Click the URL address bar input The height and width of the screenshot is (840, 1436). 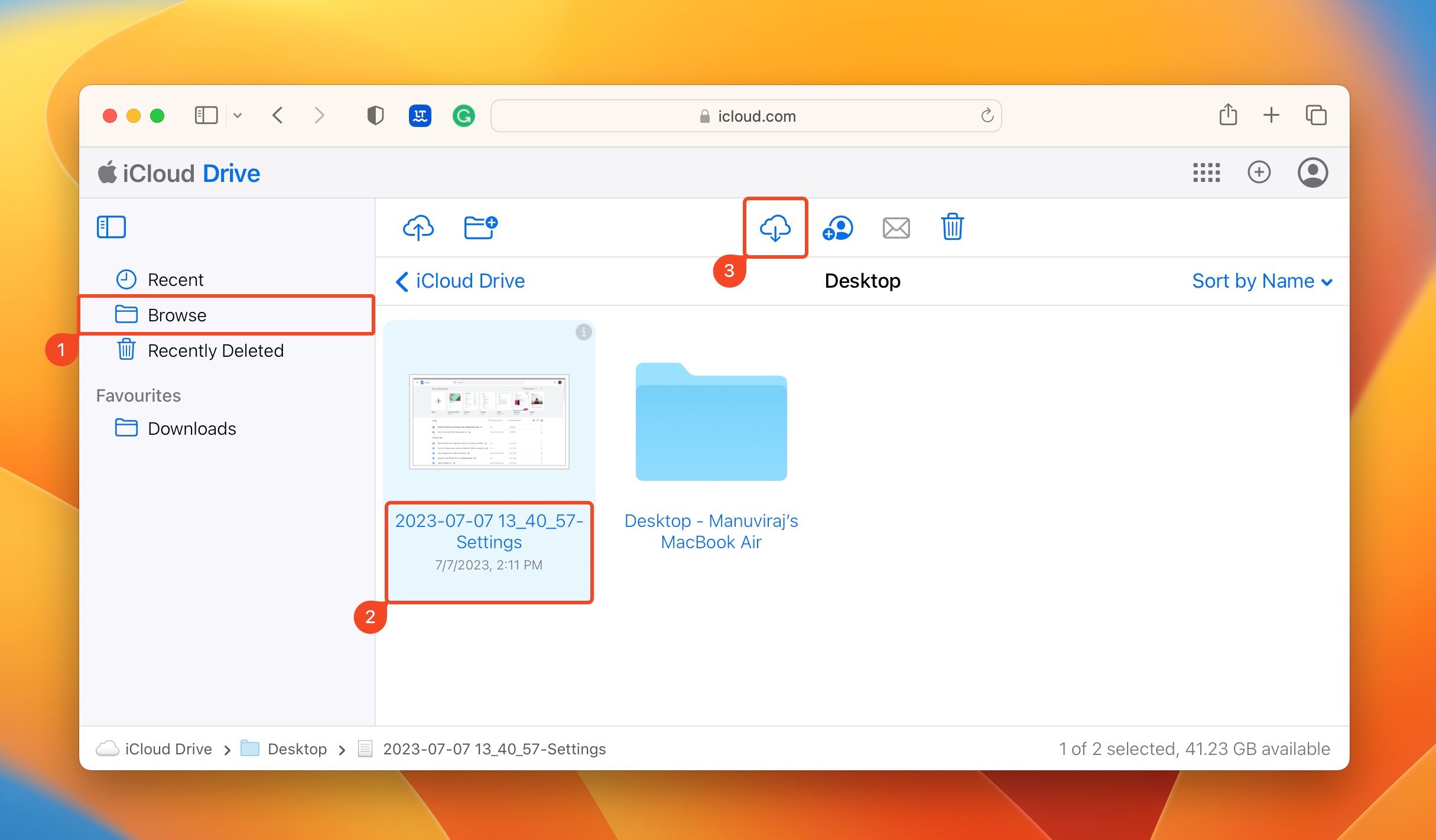click(749, 115)
